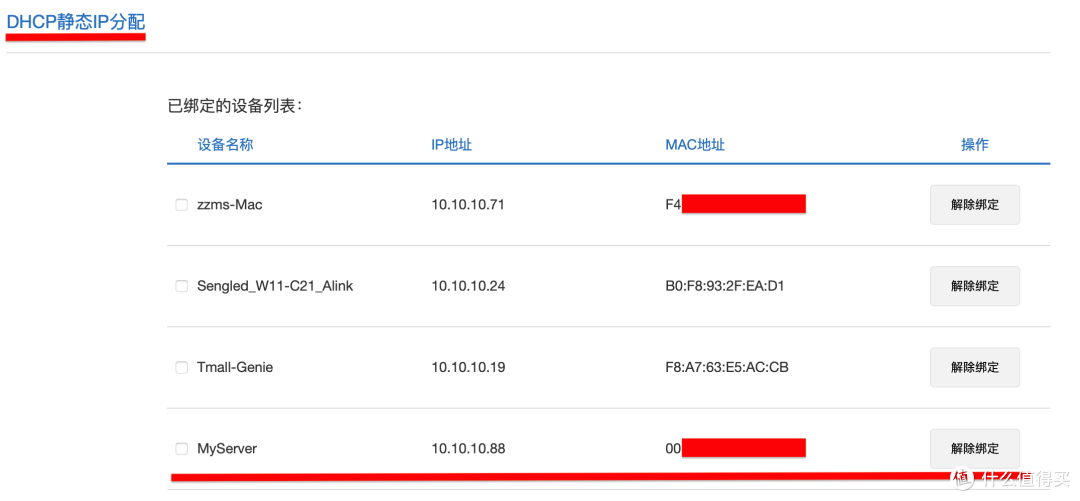This screenshot has height=501, width=1080.
Task: Enable the MyServer checkbox
Action: (x=182, y=449)
